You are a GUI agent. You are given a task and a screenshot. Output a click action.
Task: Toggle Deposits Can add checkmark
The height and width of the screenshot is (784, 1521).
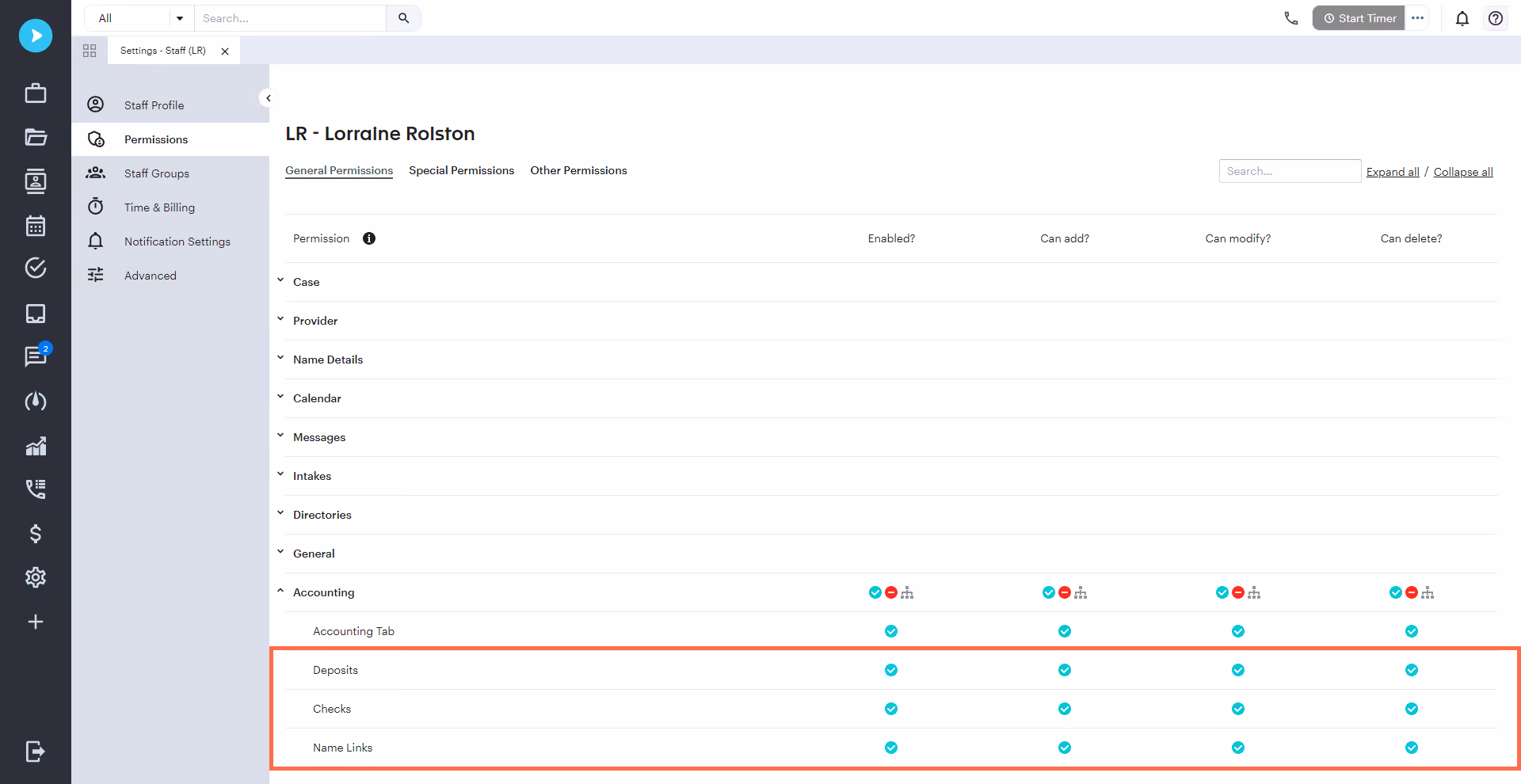pos(1065,670)
